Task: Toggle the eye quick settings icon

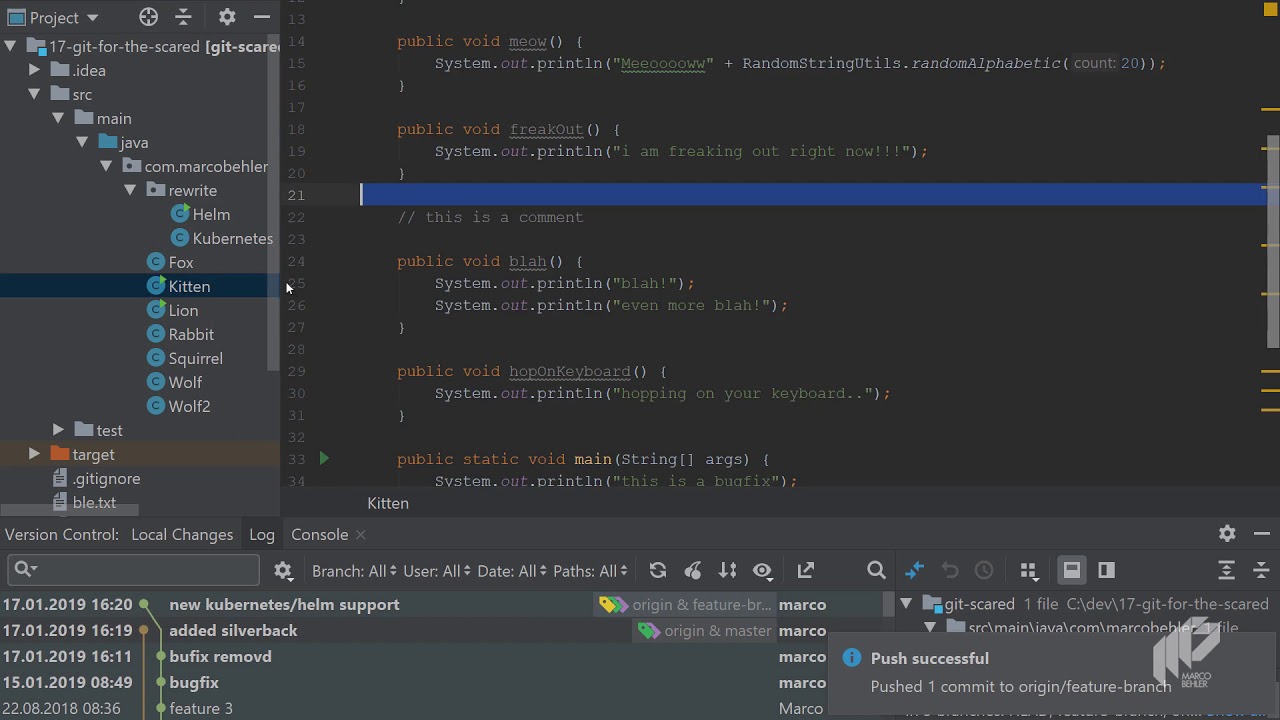Action: tap(763, 570)
